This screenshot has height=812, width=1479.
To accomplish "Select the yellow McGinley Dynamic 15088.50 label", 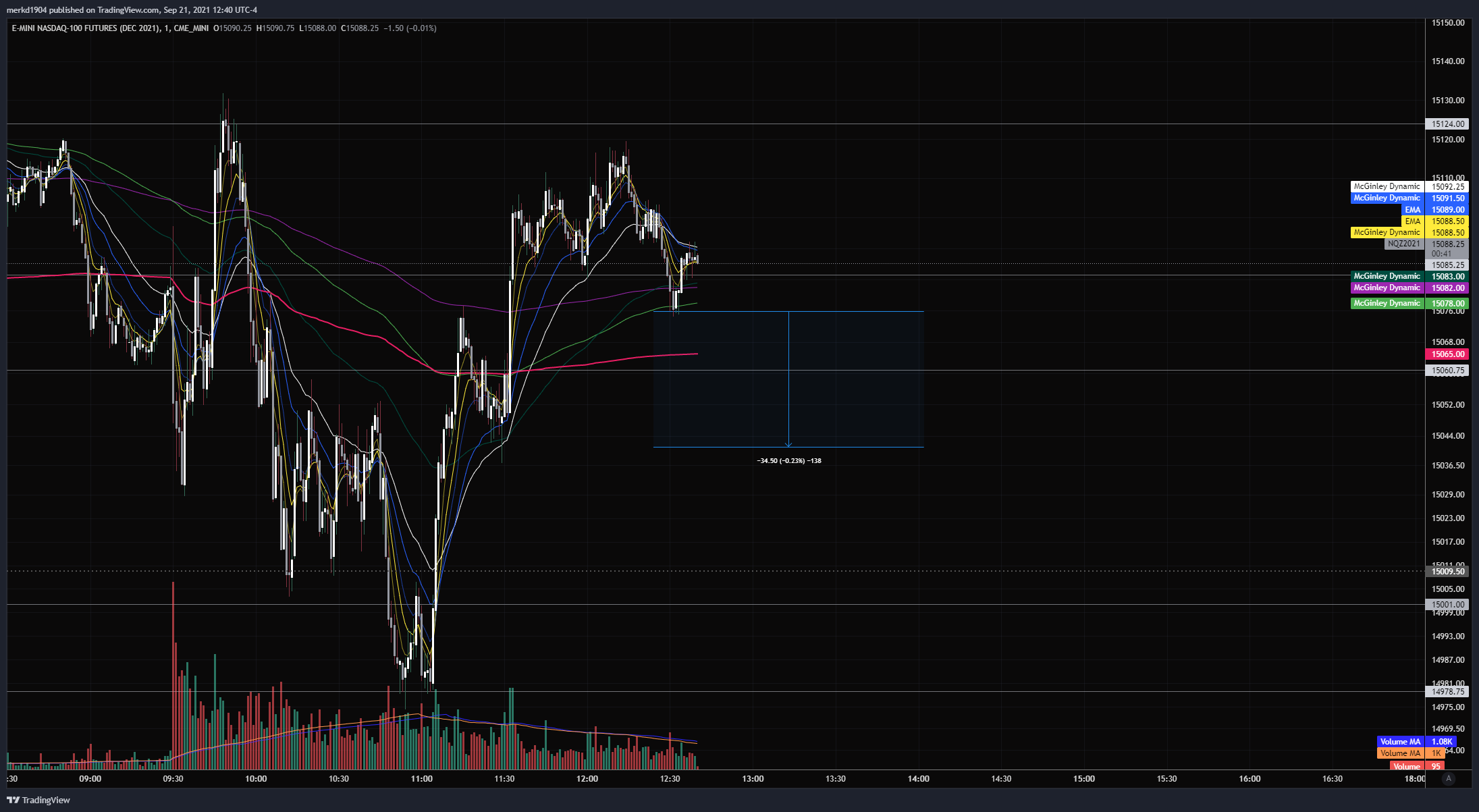I will tap(1409, 232).
